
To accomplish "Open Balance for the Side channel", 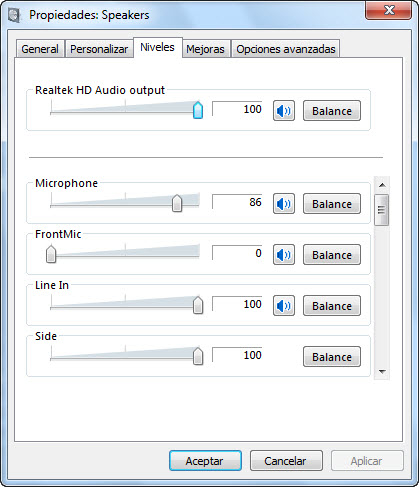I will (332, 357).
